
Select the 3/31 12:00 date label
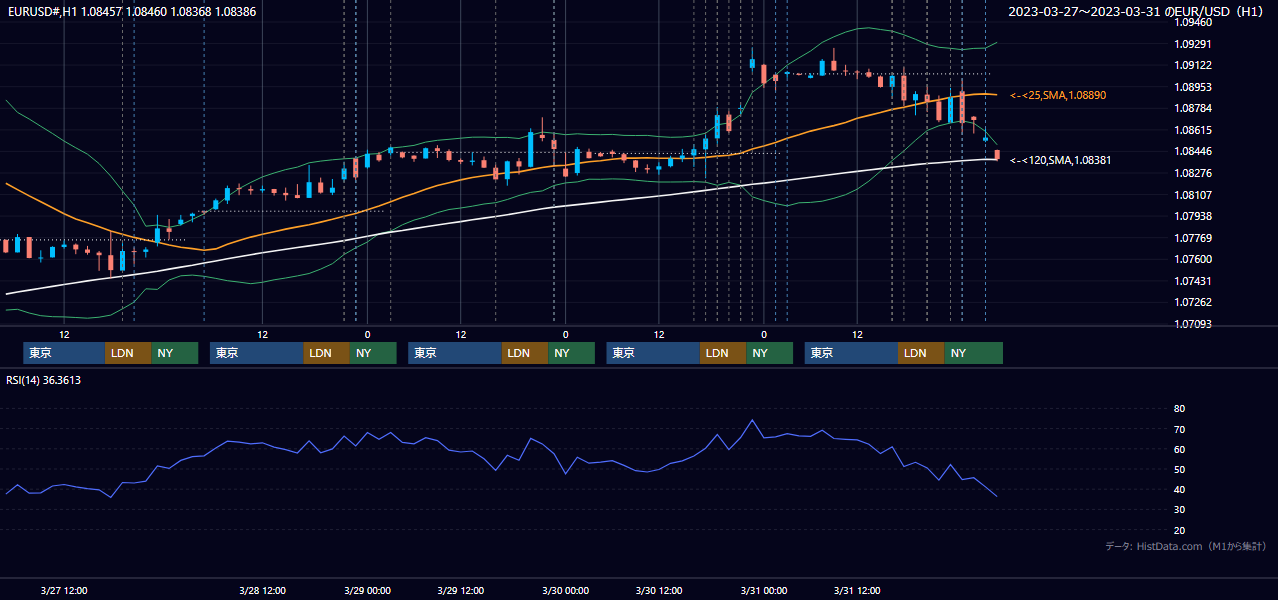(858, 590)
